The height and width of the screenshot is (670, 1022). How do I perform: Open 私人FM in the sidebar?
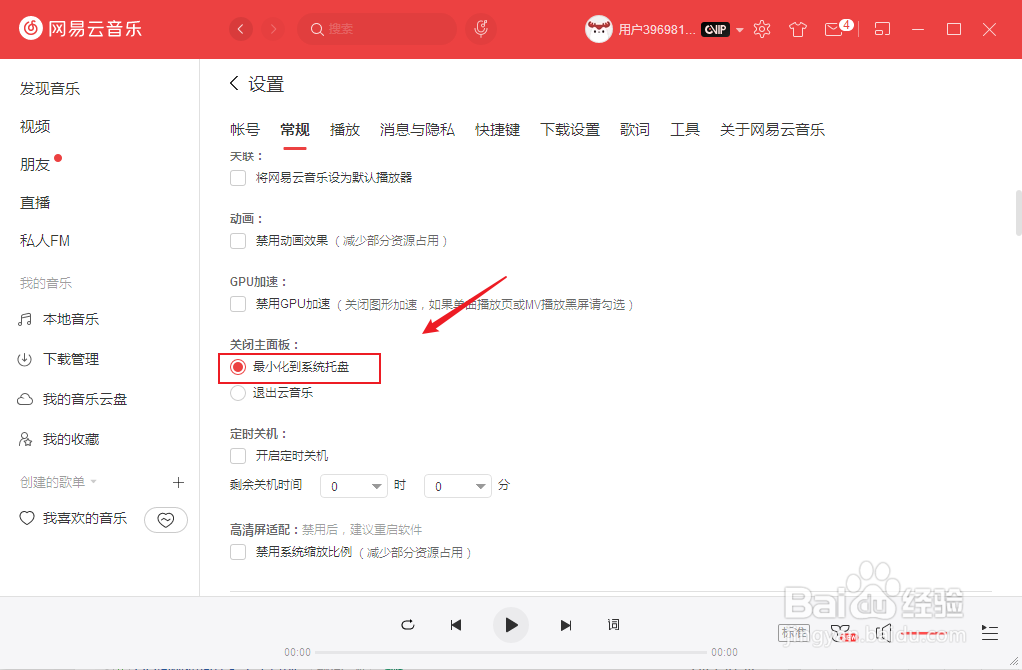pyautogui.click(x=45, y=241)
